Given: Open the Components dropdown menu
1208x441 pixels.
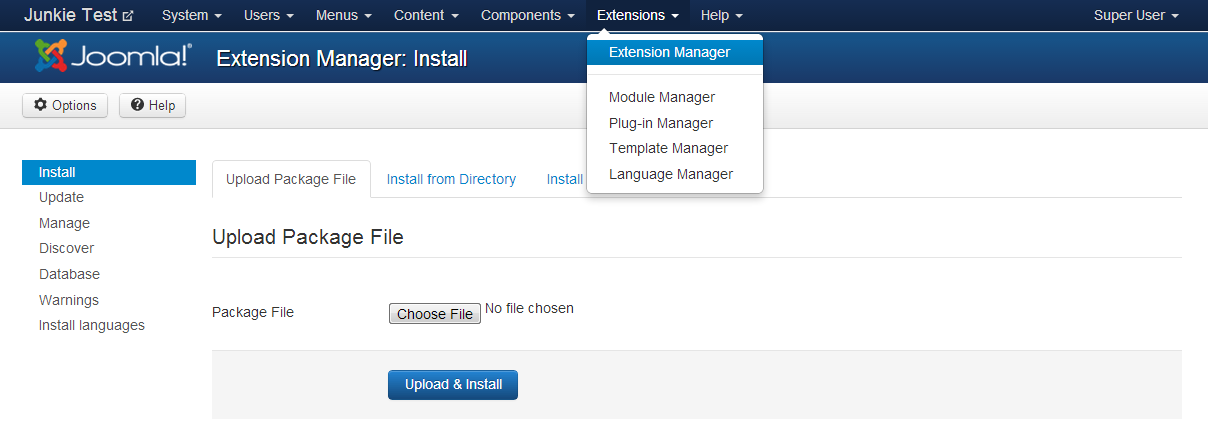Looking at the screenshot, I should pos(527,16).
